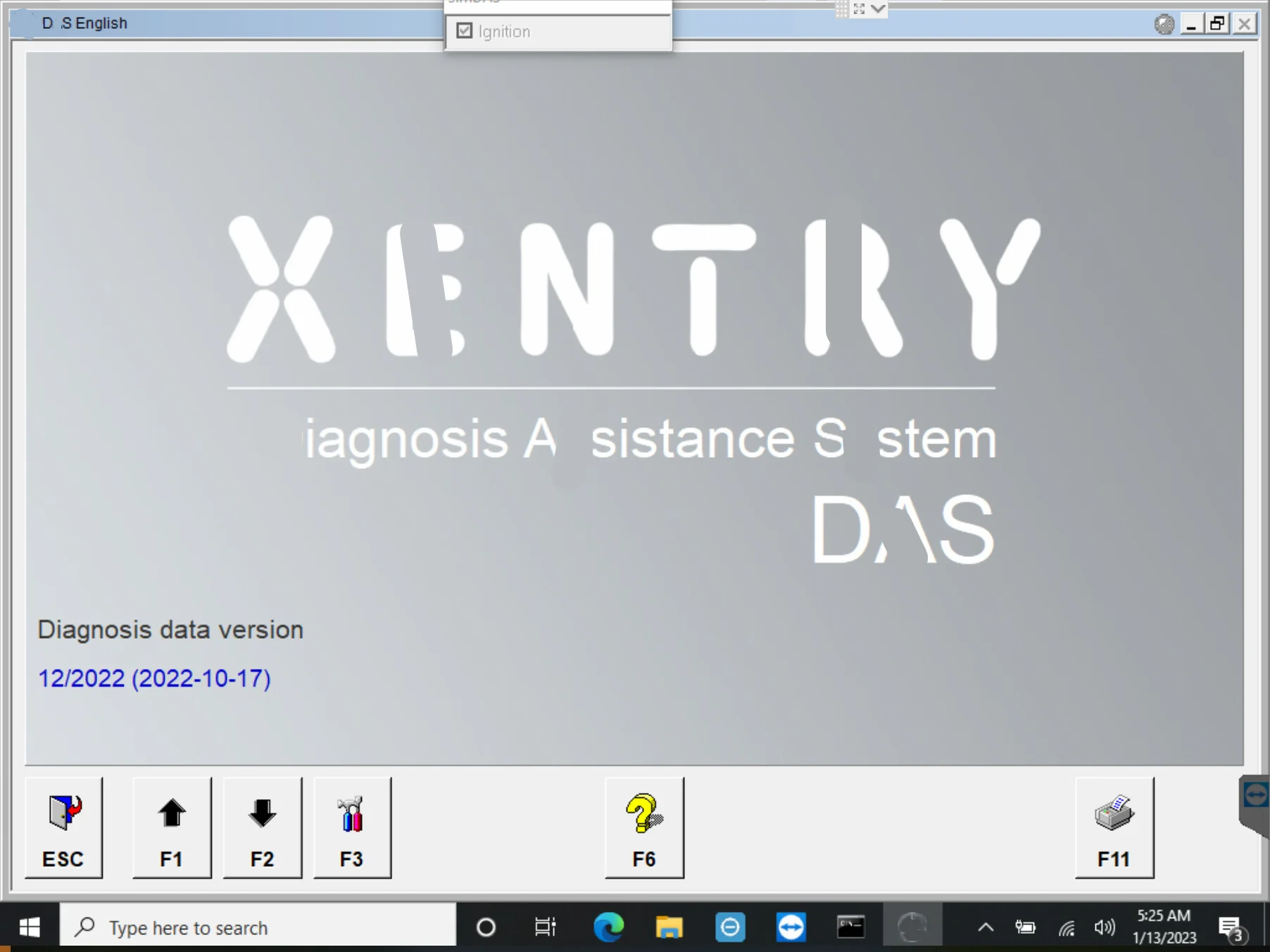Image resolution: width=1270 pixels, height=952 pixels.
Task: Open the Wi-Fi network tray icon
Action: click(x=1067, y=928)
